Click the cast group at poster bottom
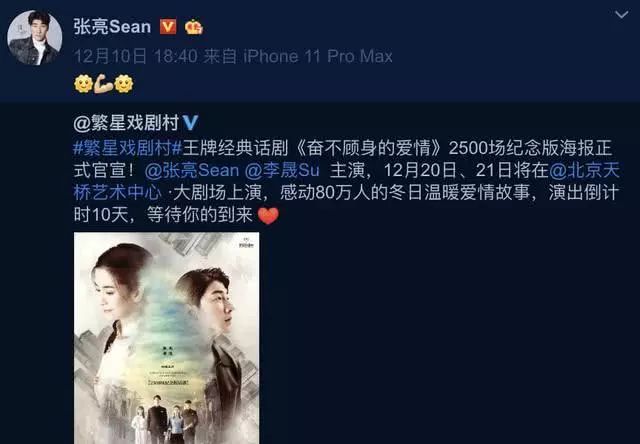 click(x=164, y=418)
